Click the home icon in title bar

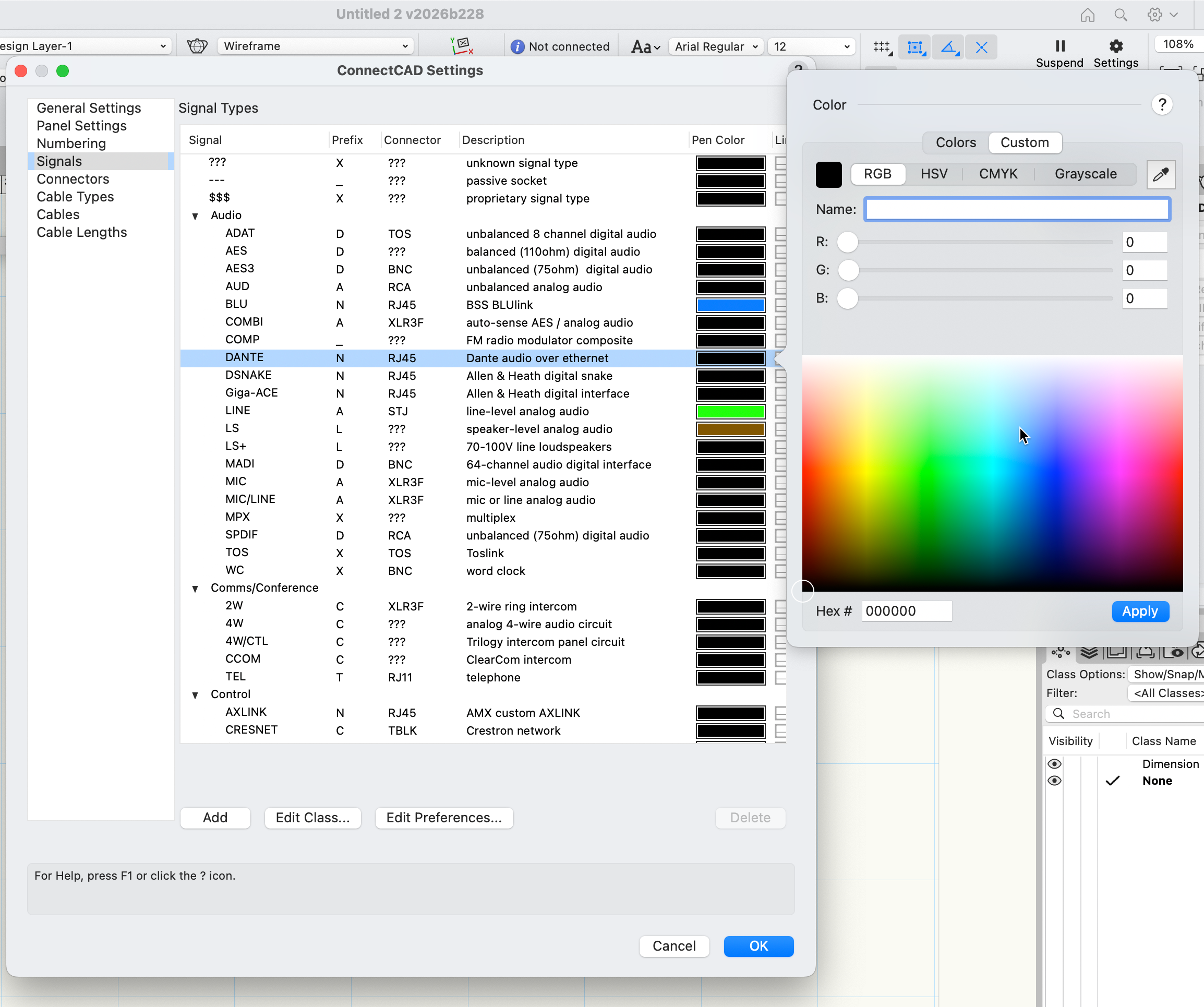(1087, 15)
